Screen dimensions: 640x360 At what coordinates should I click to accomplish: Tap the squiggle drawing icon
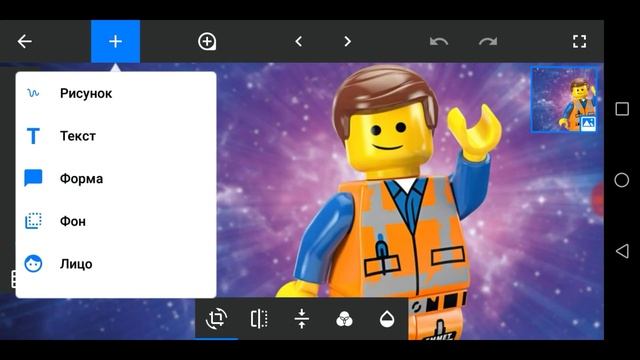33,93
